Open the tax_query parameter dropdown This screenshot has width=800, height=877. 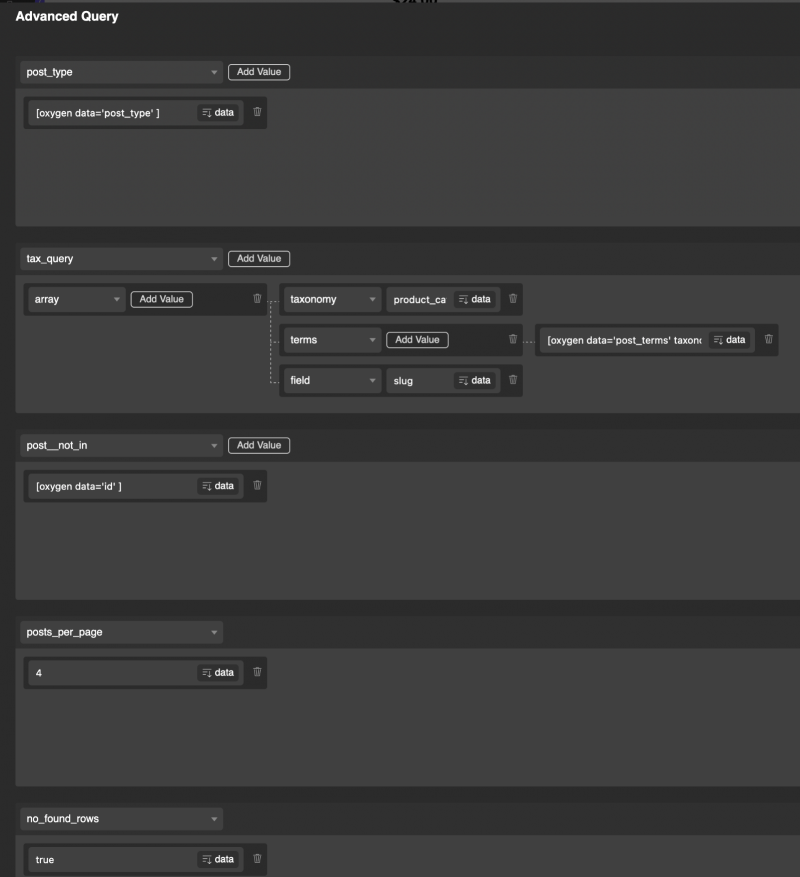click(x=120, y=258)
